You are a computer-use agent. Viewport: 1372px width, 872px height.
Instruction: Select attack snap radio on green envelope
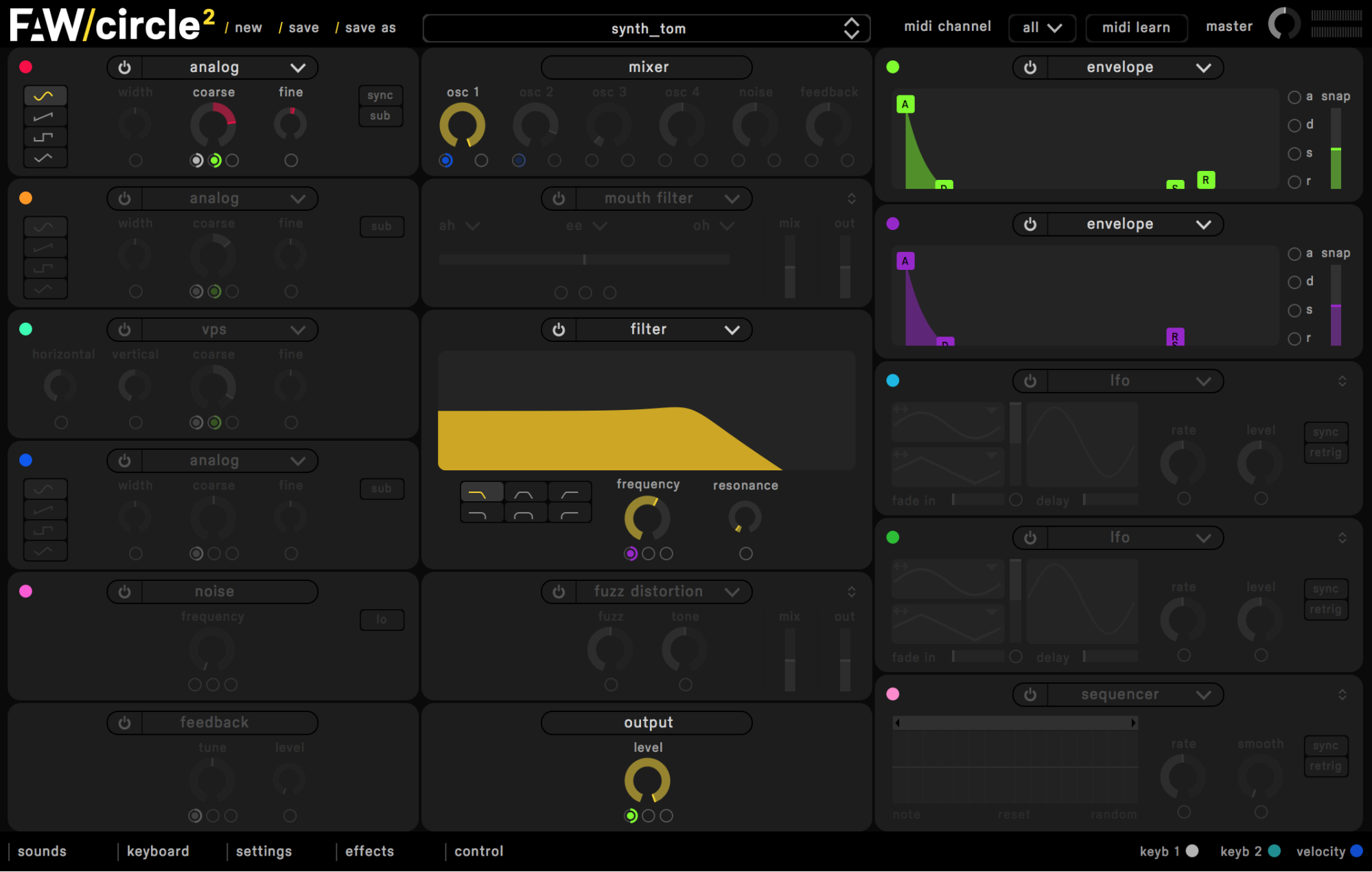coord(1294,97)
